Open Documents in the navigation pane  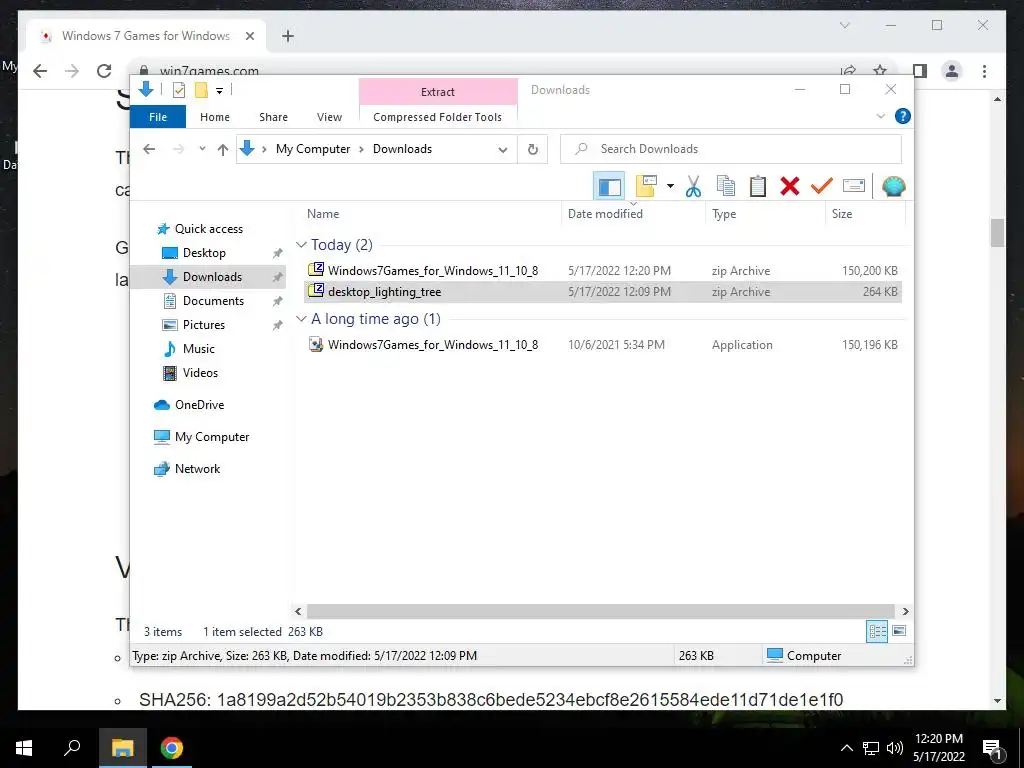coord(213,300)
